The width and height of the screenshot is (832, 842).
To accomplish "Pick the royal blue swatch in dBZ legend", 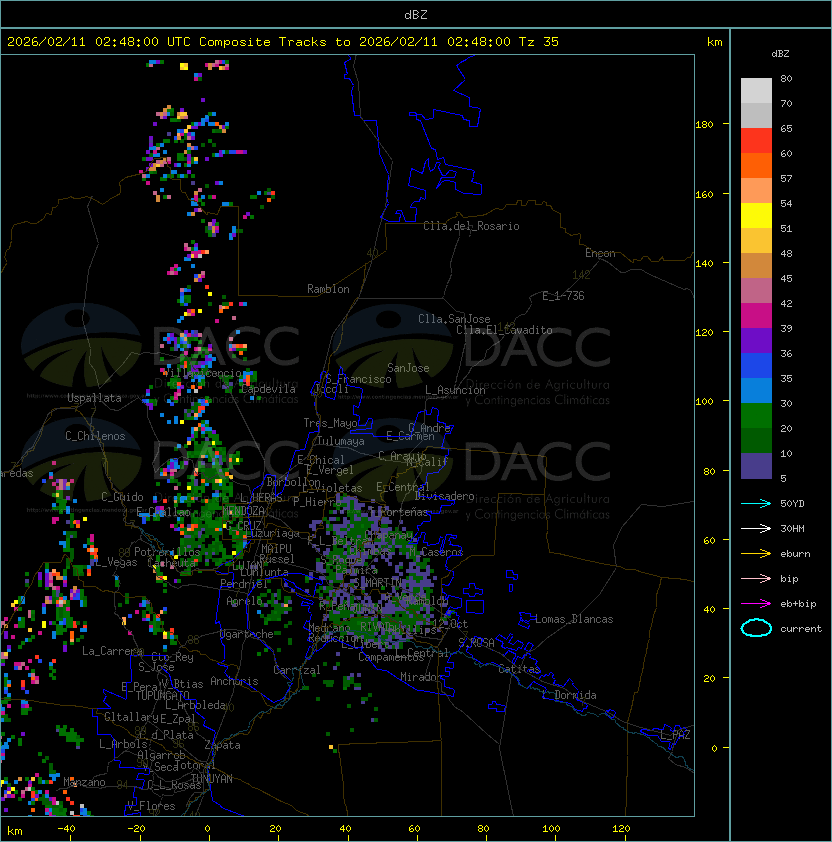I will point(756,366).
